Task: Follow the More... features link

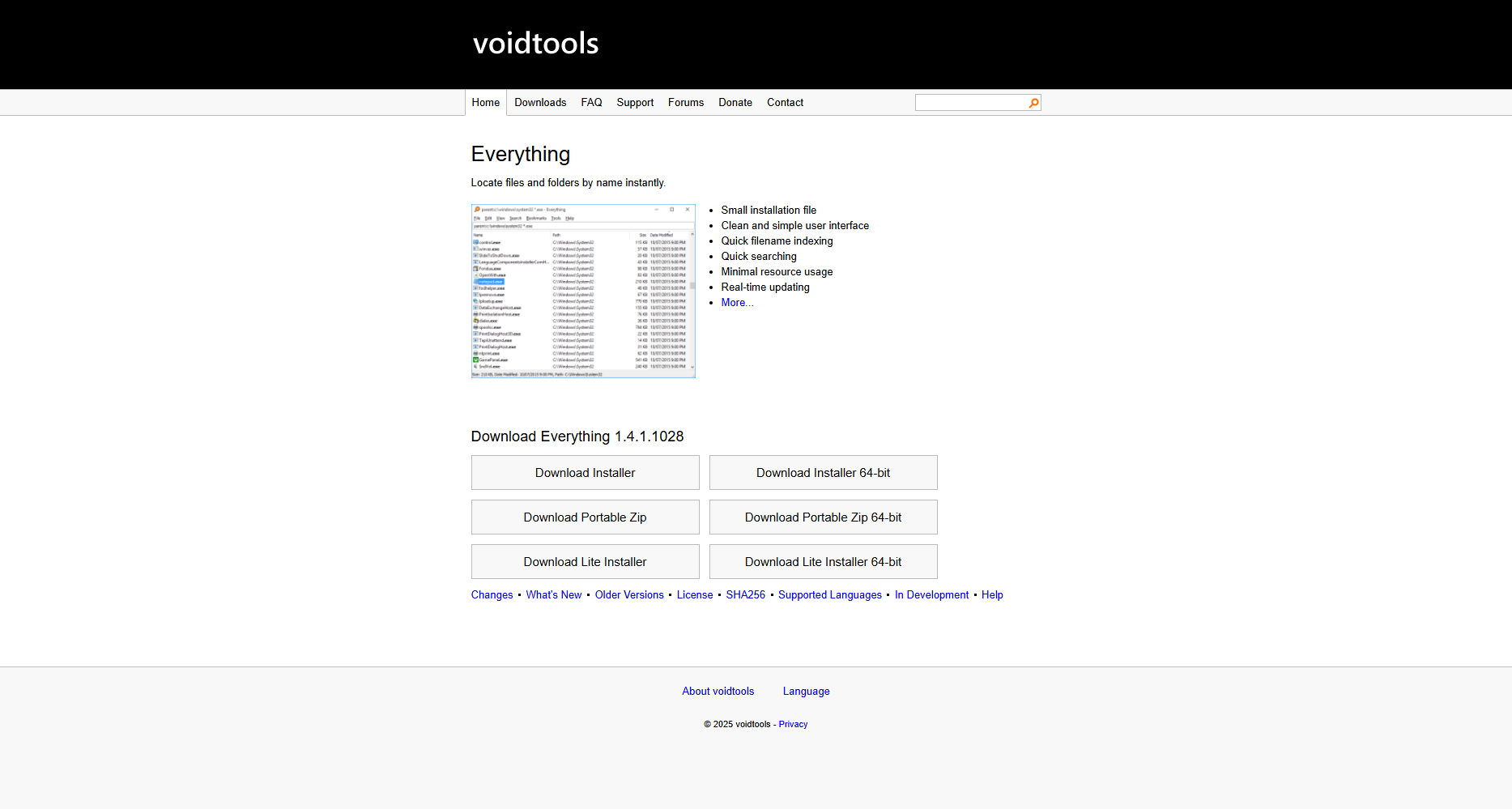Action: [x=737, y=303]
